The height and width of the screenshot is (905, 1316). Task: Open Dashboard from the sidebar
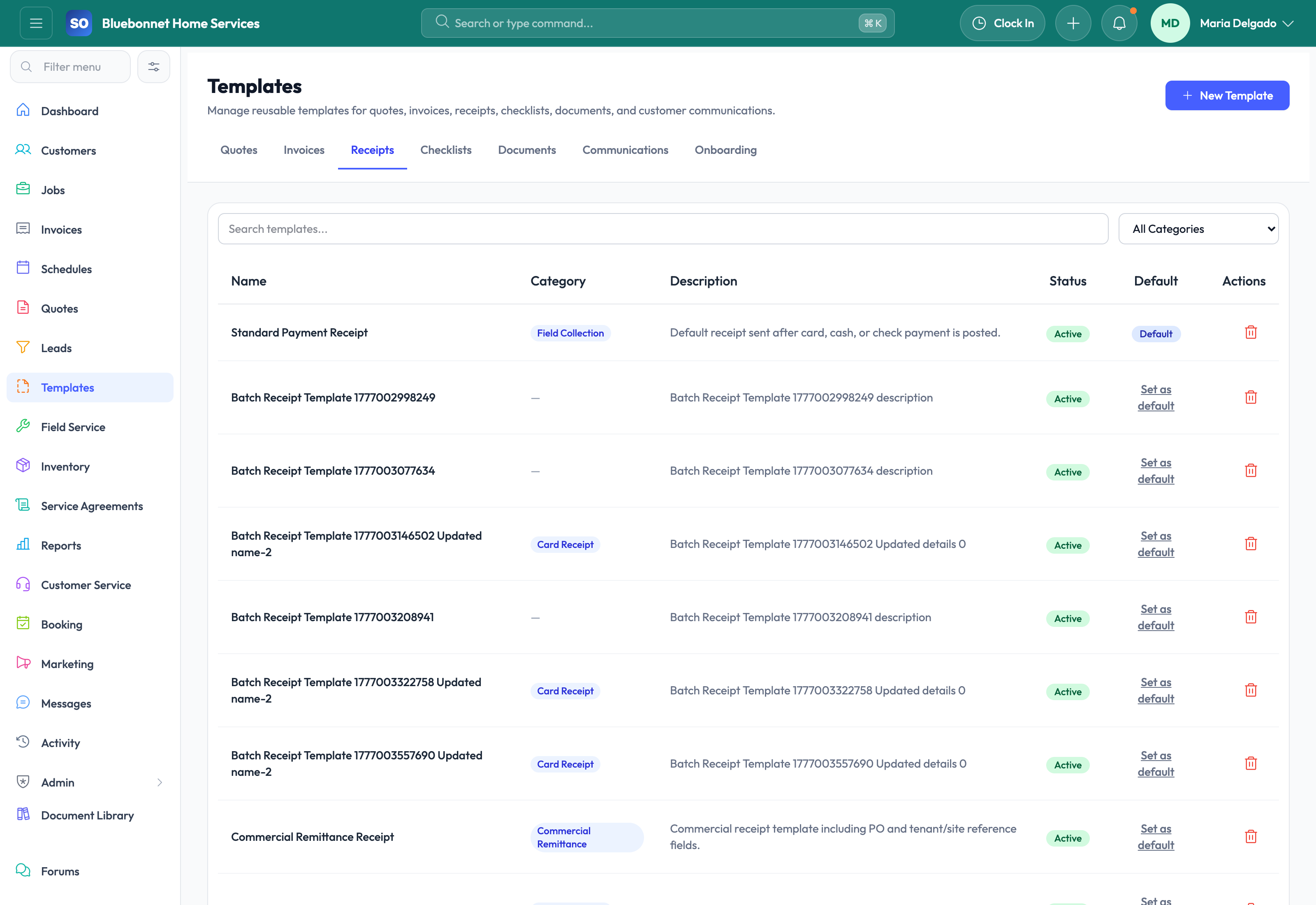(x=90, y=111)
